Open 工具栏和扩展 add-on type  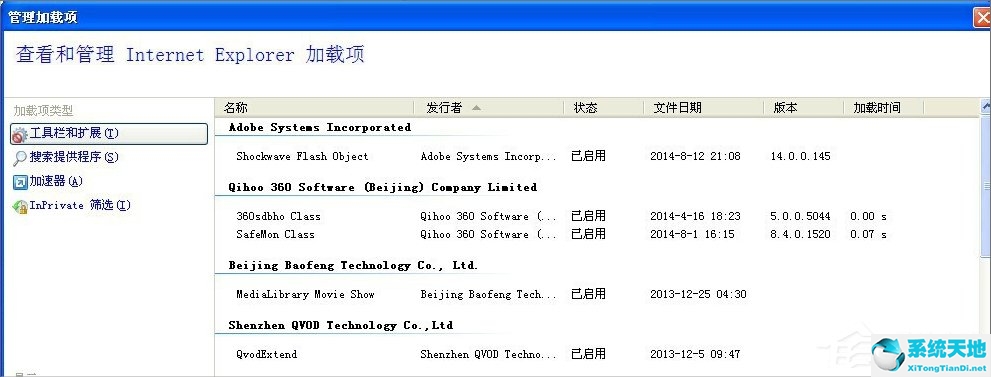pyautogui.click(x=109, y=134)
